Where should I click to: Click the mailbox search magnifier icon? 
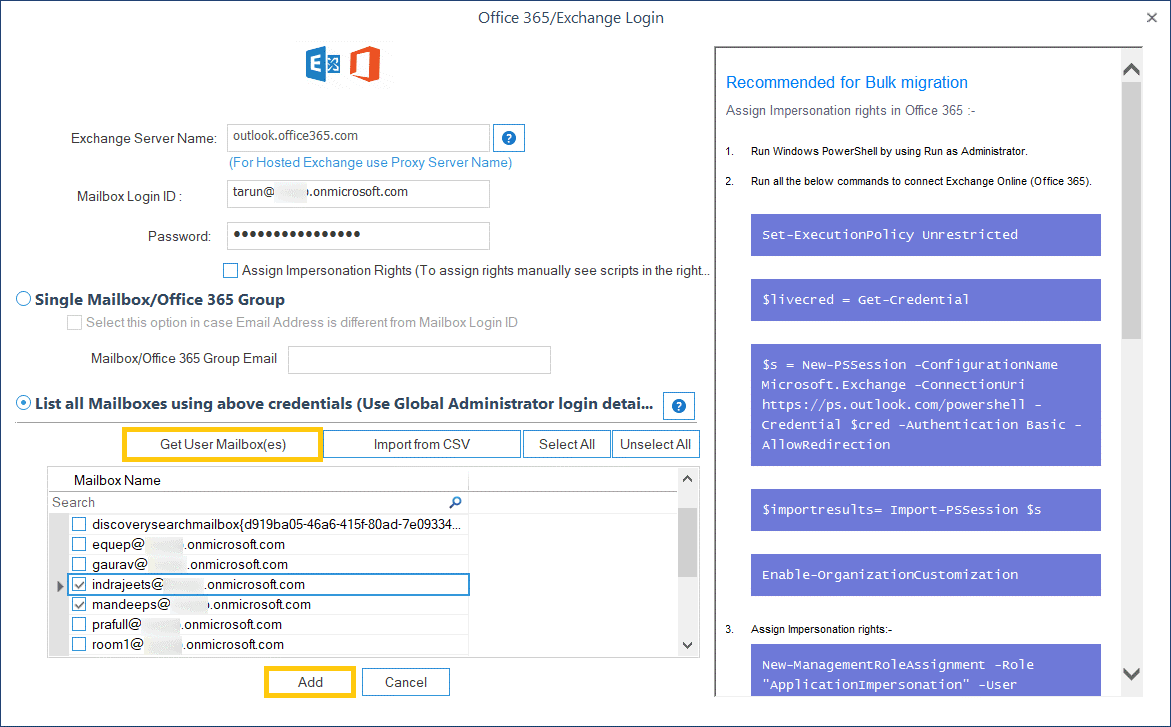click(455, 502)
